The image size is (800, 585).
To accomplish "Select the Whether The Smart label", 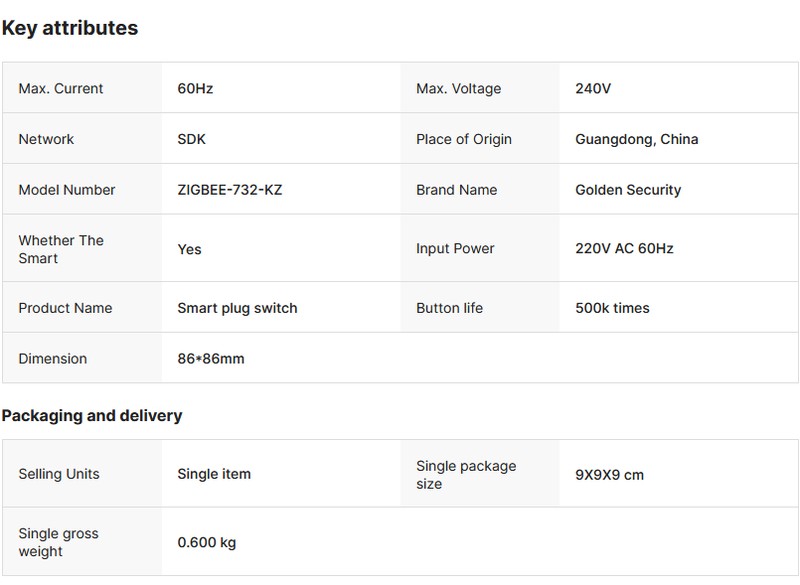I will (x=61, y=249).
